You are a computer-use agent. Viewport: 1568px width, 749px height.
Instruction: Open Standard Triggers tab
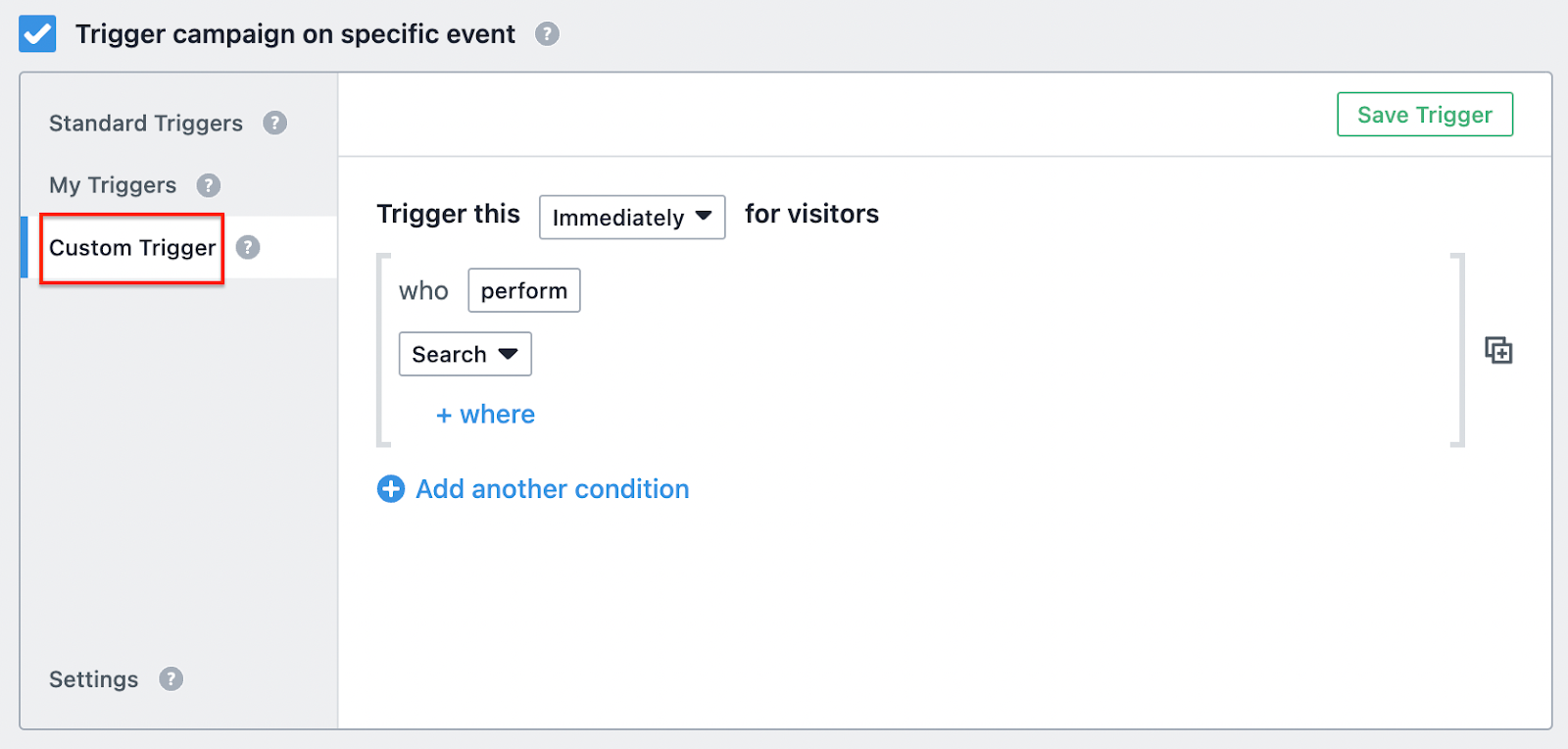tap(146, 124)
